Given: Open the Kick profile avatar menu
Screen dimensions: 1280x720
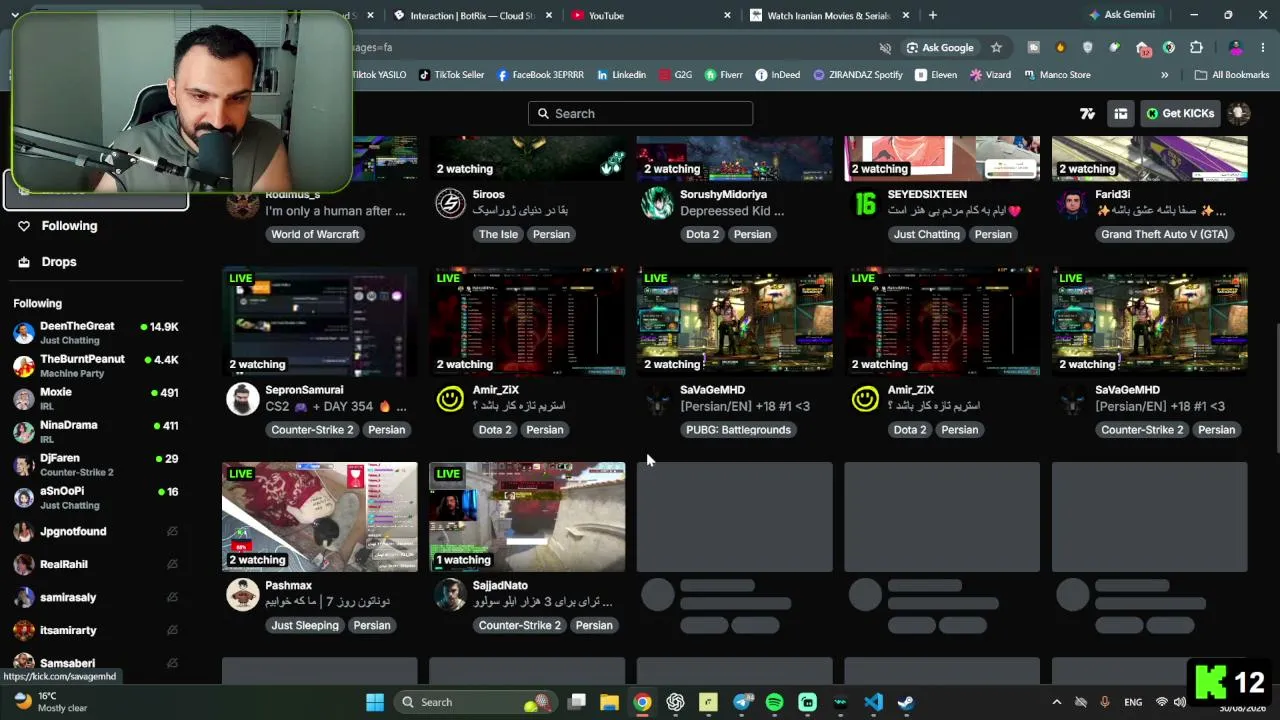Looking at the screenshot, I should [1239, 114].
